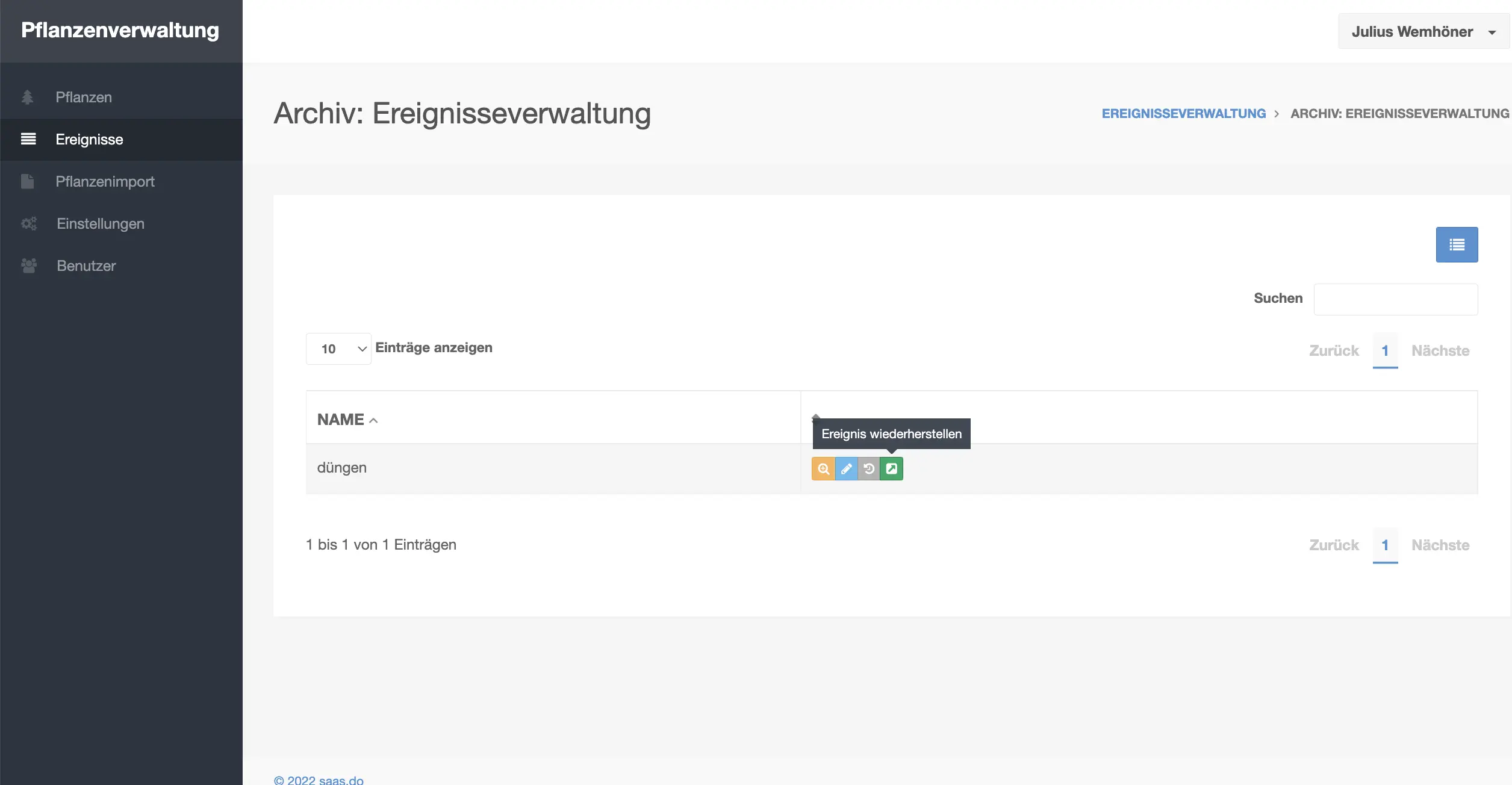The image size is (1512, 785).
Task: Click the orange magnifier view icon for düngen
Action: 823,469
